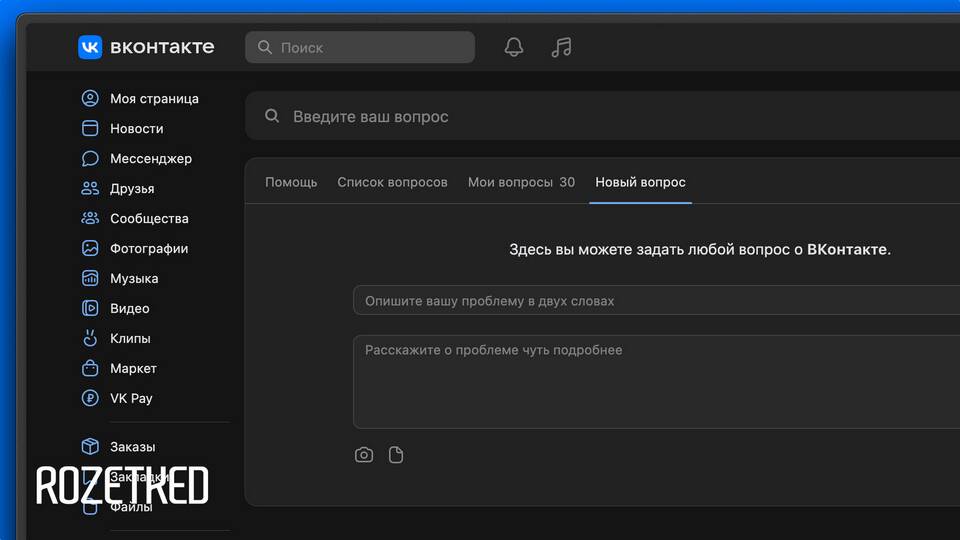Click the Друзья people icon
This screenshot has width=960, height=540.
click(x=90, y=188)
